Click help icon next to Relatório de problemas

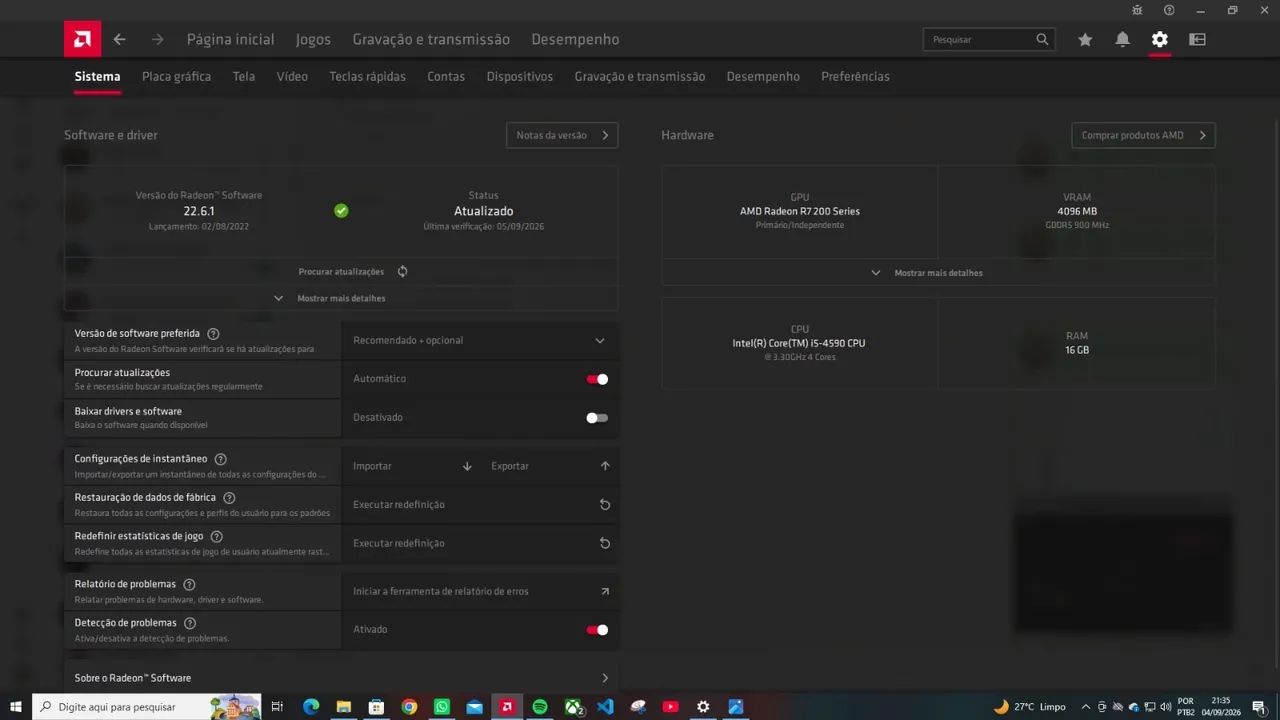pos(189,584)
